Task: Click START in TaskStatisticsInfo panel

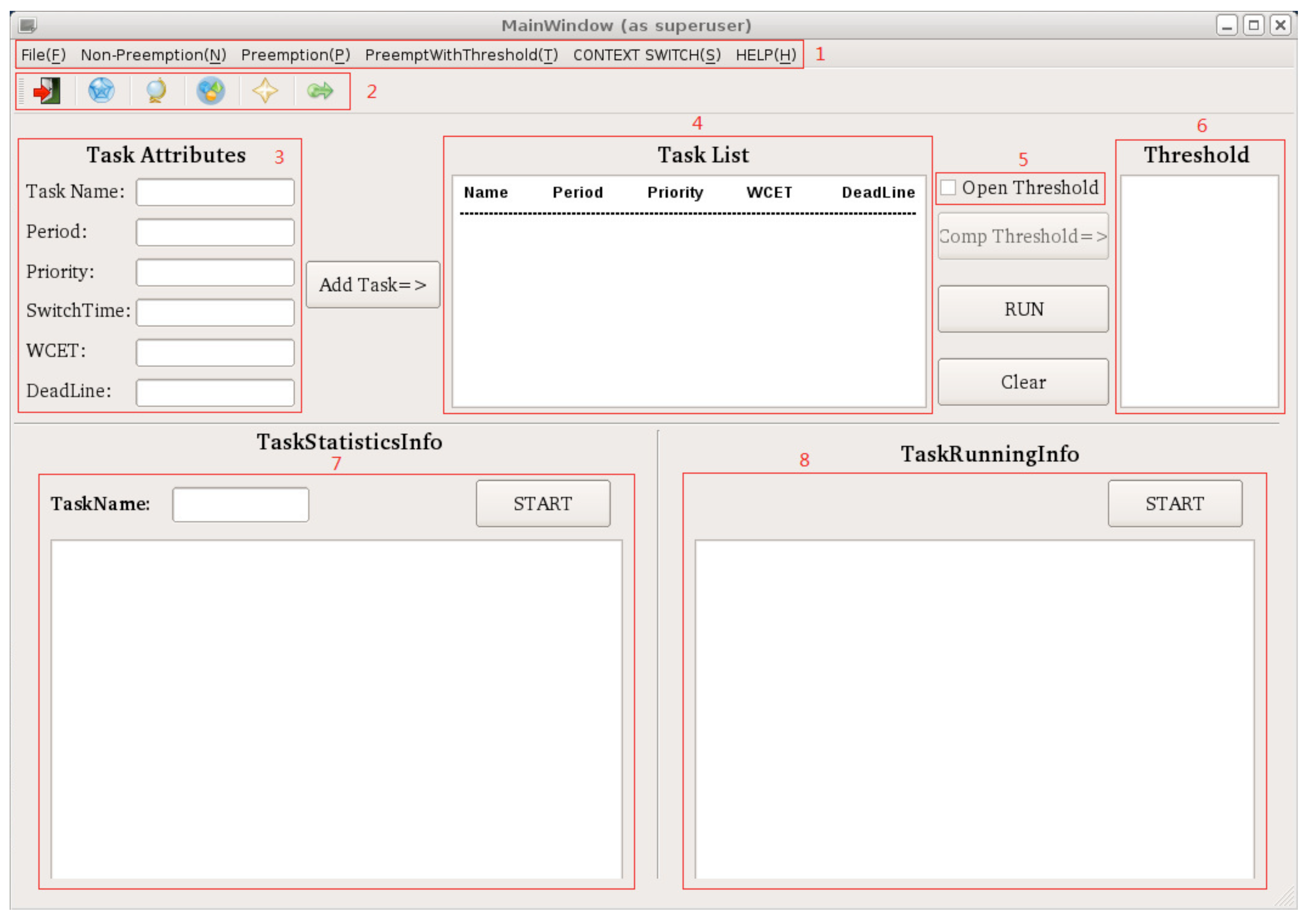Action: pyautogui.click(x=544, y=504)
